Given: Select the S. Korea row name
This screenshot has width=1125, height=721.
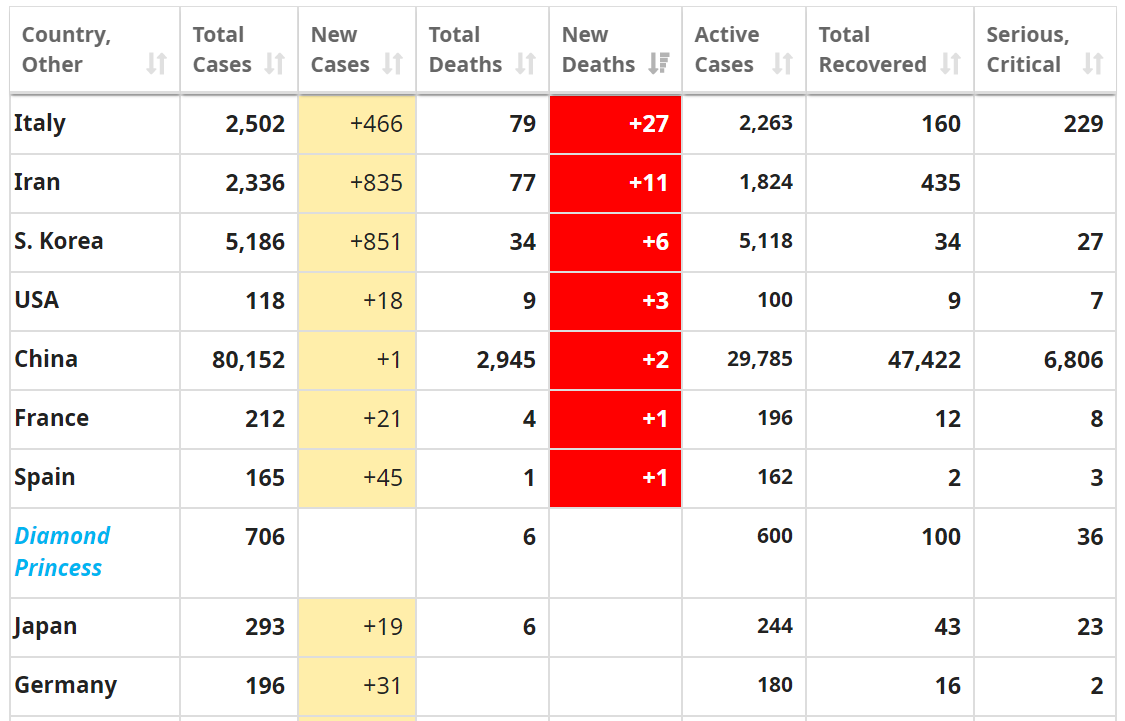Looking at the screenshot, I should 59,241.
